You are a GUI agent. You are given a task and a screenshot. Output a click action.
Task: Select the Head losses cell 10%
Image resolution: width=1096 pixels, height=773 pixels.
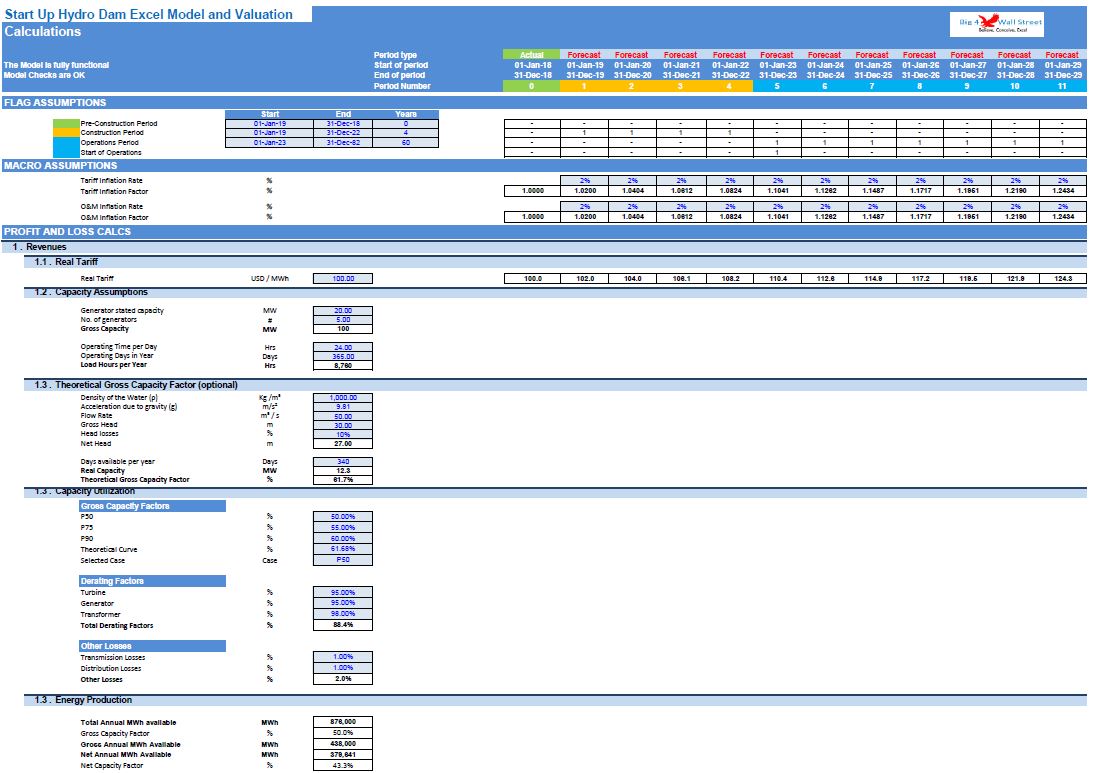342,434
